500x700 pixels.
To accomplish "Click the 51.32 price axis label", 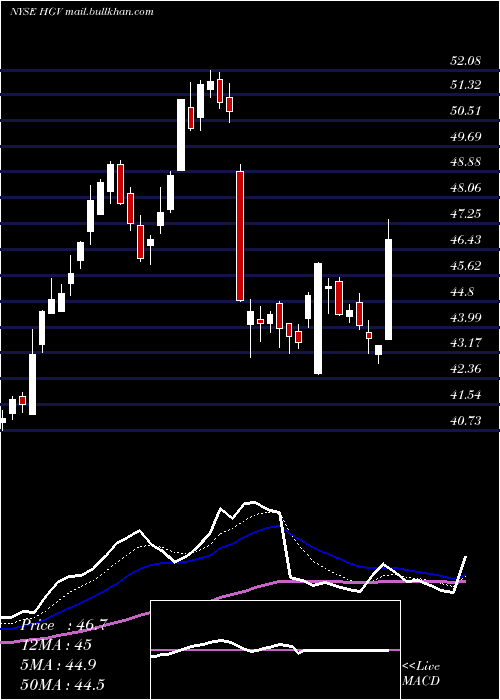I will coord(466,84).
